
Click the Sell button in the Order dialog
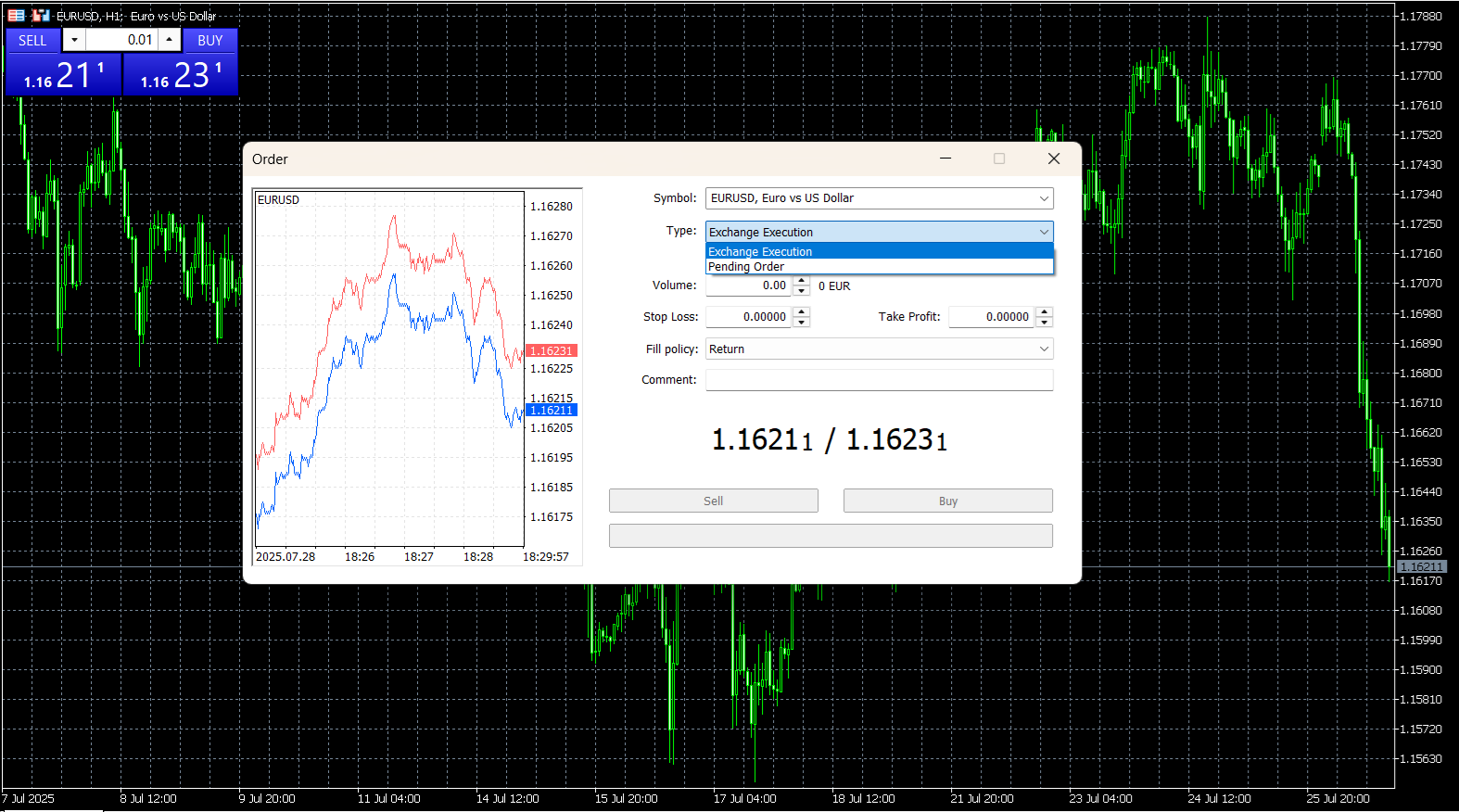pyautogui.click(x=714, y=501)
